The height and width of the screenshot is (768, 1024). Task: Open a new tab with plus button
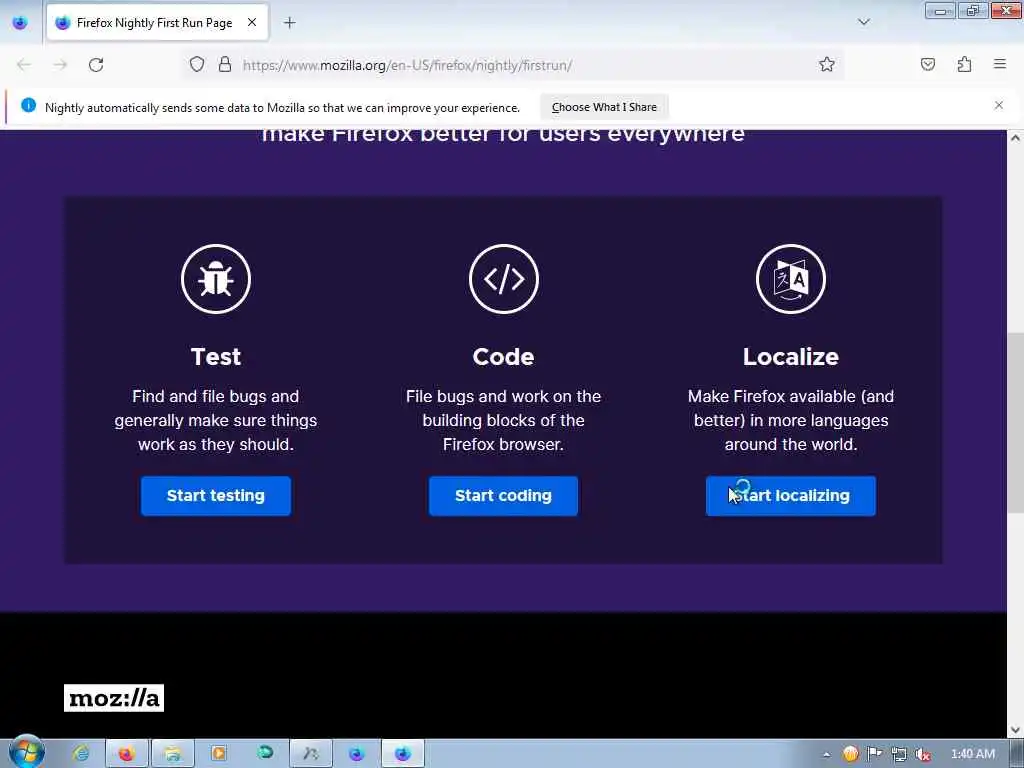point(289,23)
